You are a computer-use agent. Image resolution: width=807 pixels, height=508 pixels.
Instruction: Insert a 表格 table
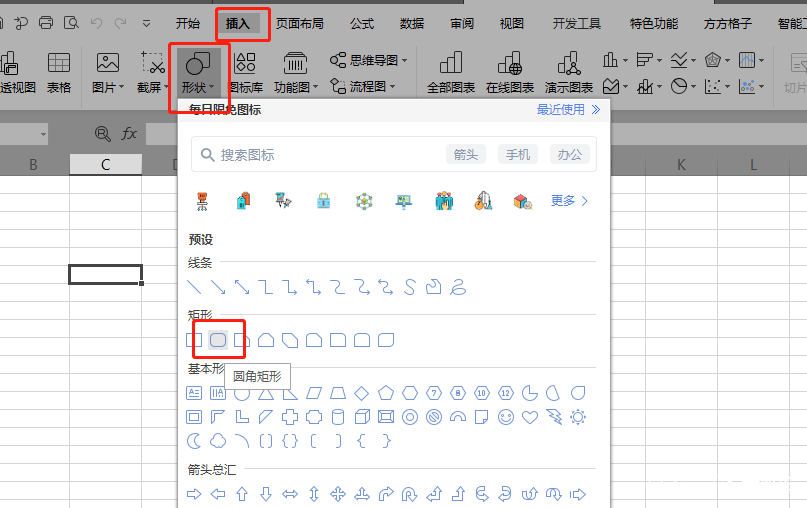(x=59, y=73)
